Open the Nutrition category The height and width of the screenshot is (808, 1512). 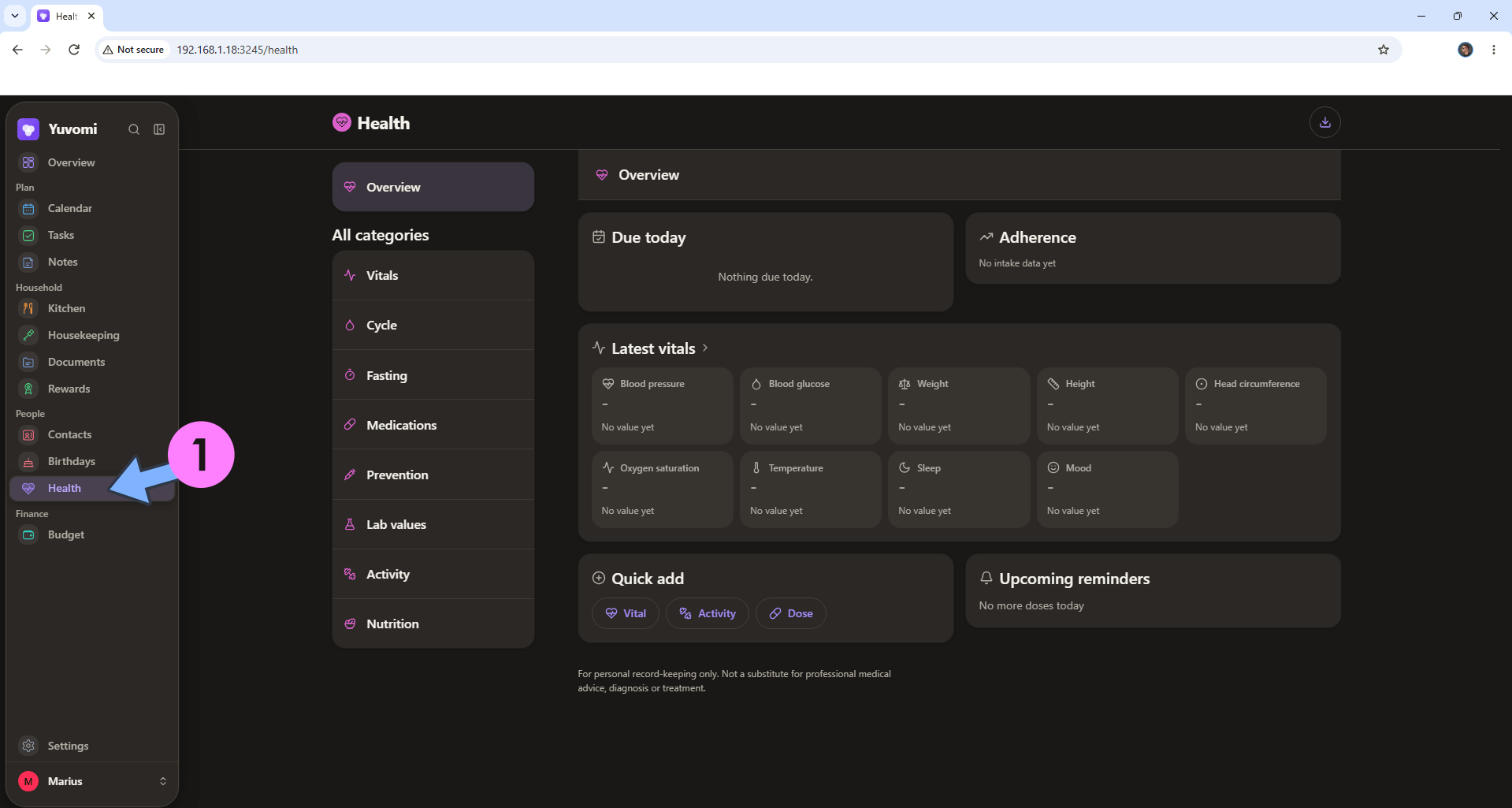point(433,624)
